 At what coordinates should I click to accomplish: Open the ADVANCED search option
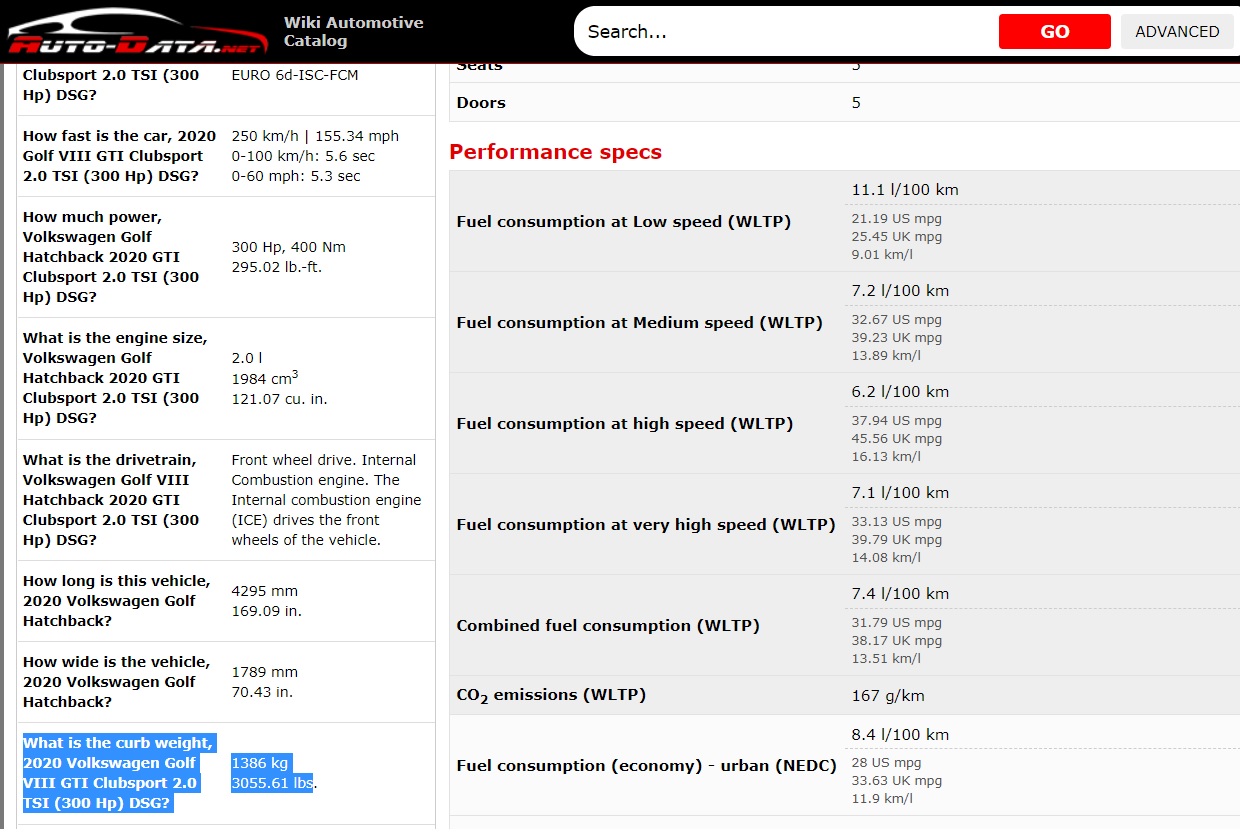point(1177,31)
